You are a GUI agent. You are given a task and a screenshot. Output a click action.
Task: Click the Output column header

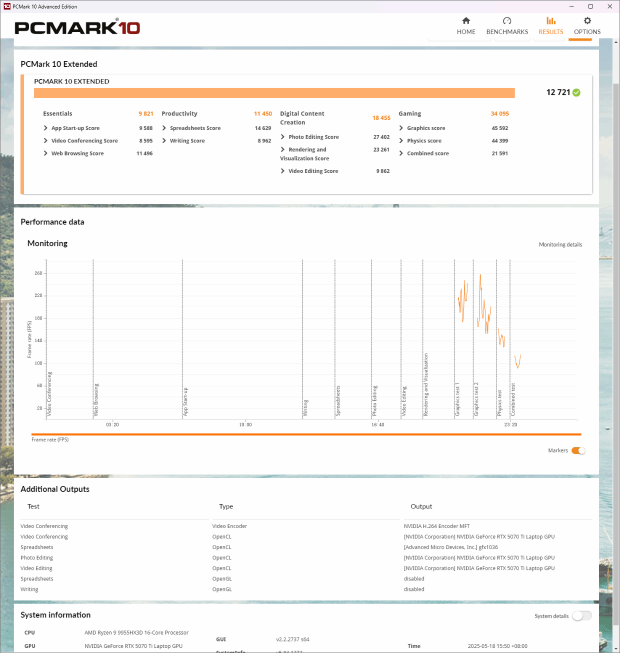[421, 506]
